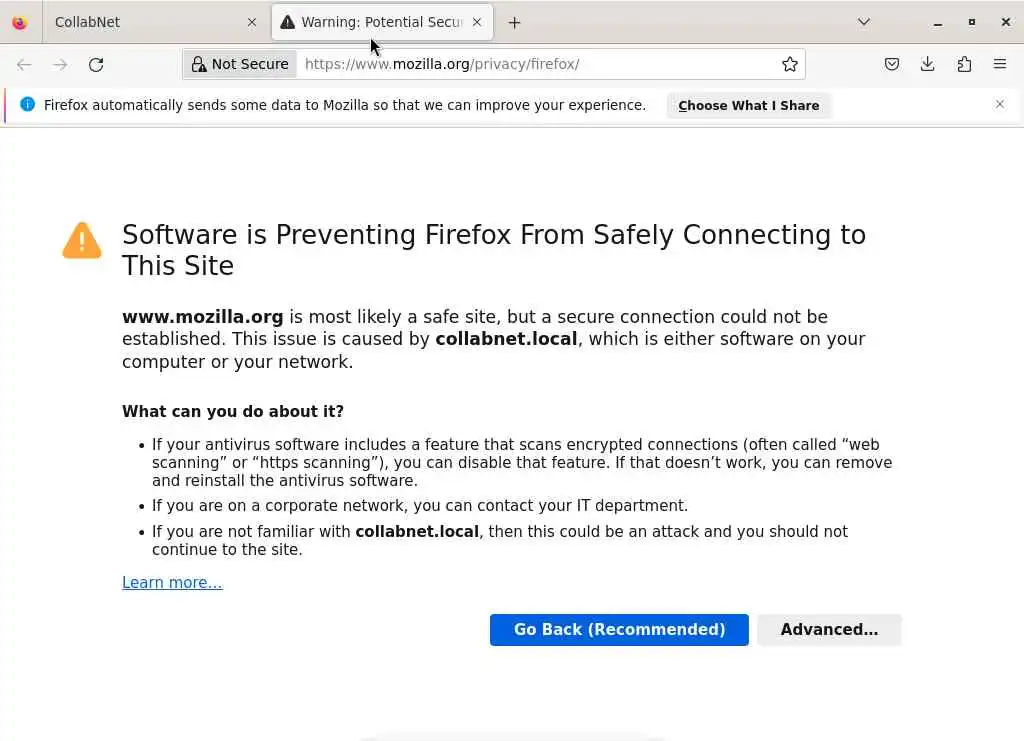Reload the current page
The width and height of the screenshot is (1024, 741).
[96, 64]
